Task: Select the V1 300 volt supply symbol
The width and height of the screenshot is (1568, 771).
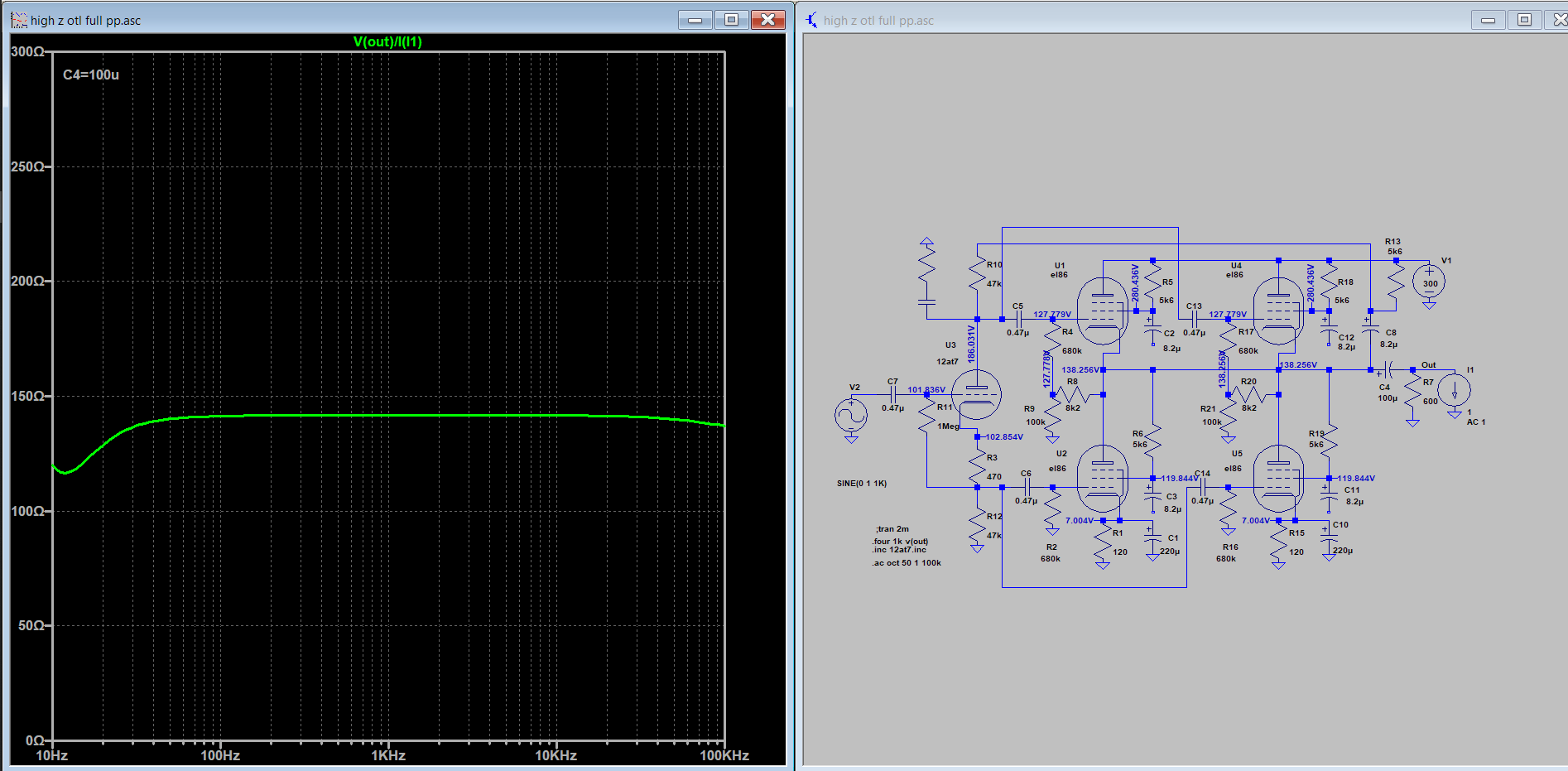Action: 1429,282
